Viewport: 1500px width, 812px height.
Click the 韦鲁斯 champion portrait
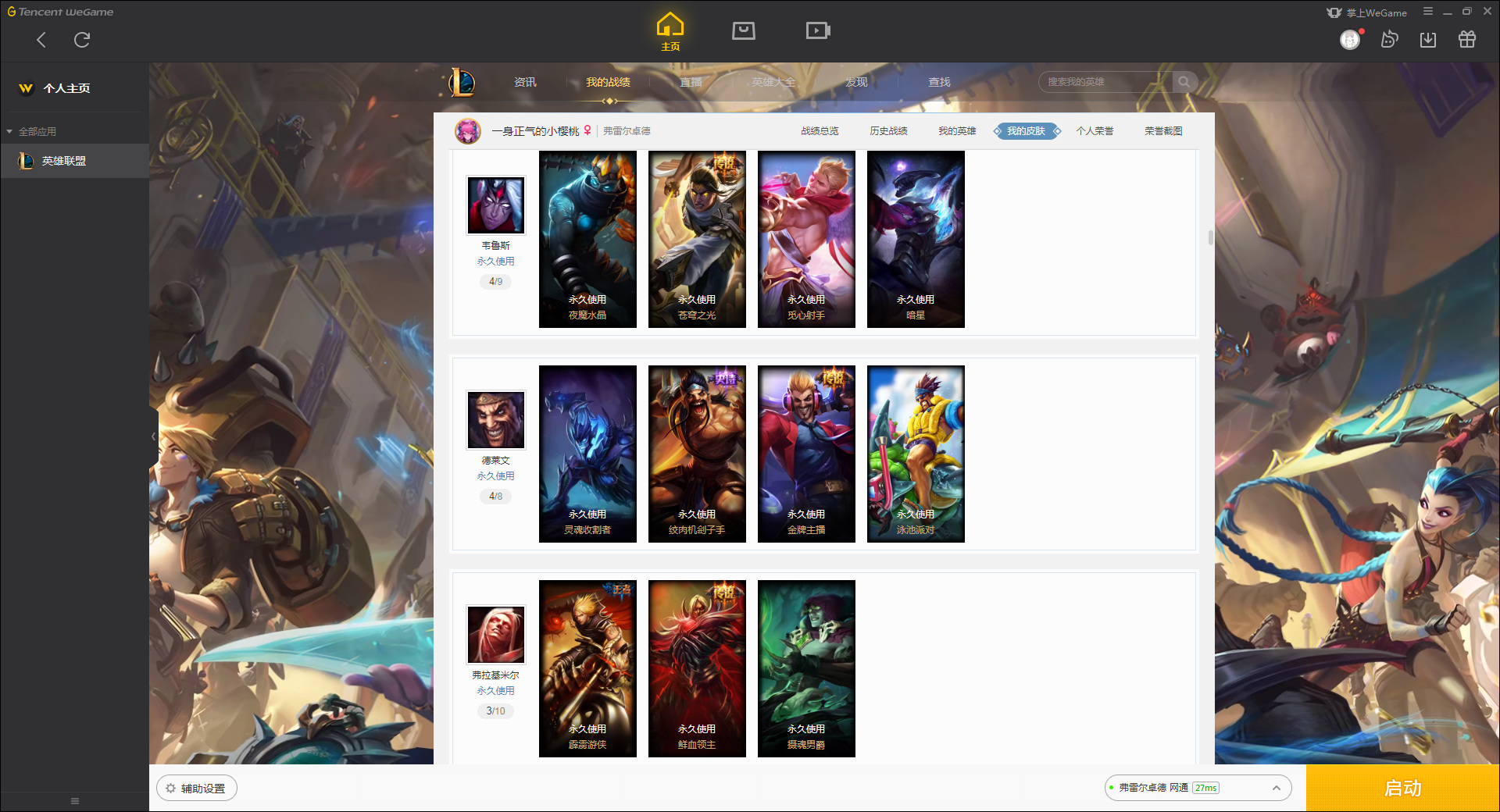tap(496, 205)
